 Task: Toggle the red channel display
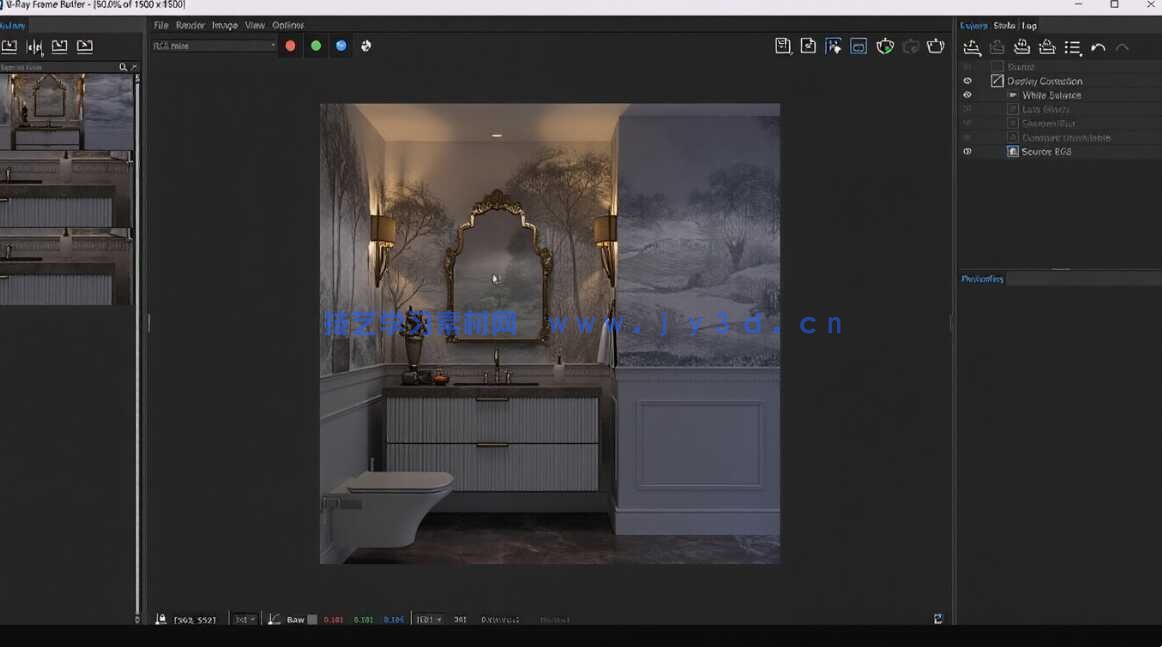tap(289, 45)
